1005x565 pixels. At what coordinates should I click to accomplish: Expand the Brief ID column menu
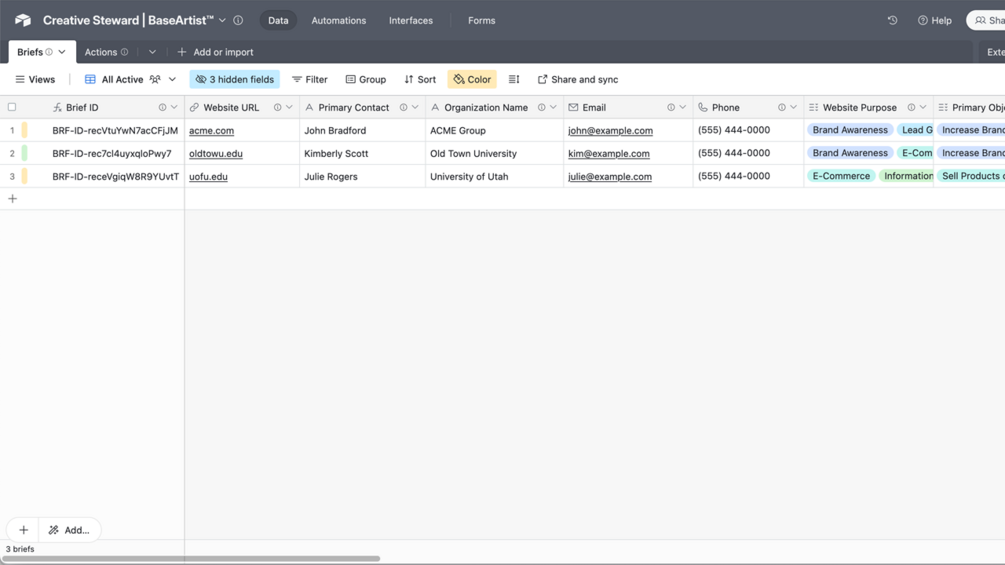click(x=174, y=108)
